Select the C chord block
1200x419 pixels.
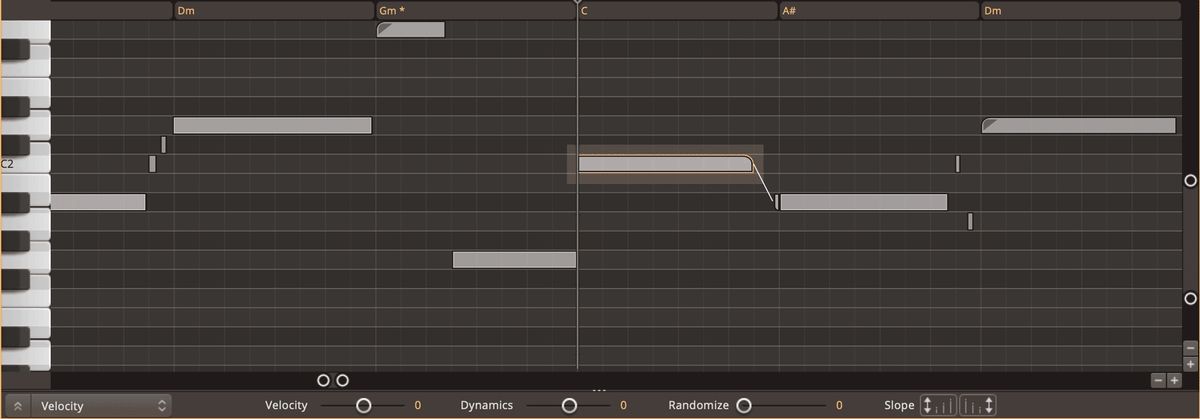(677, 11)
